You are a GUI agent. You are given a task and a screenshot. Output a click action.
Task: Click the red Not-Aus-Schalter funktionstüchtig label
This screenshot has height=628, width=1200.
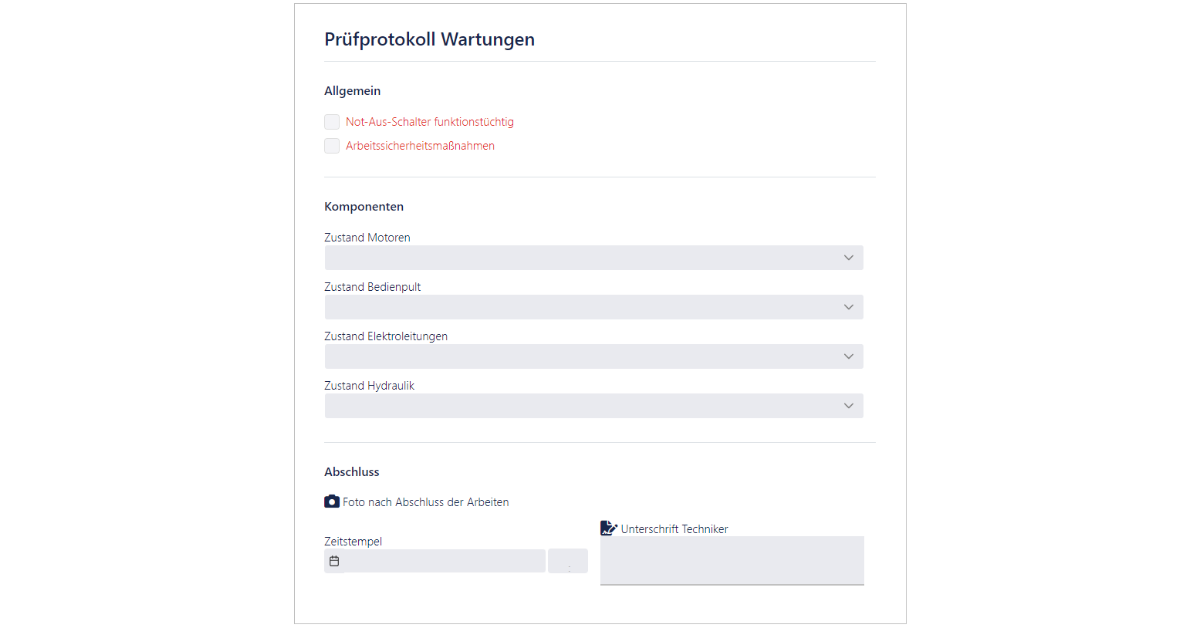click(x=430, y=122)
